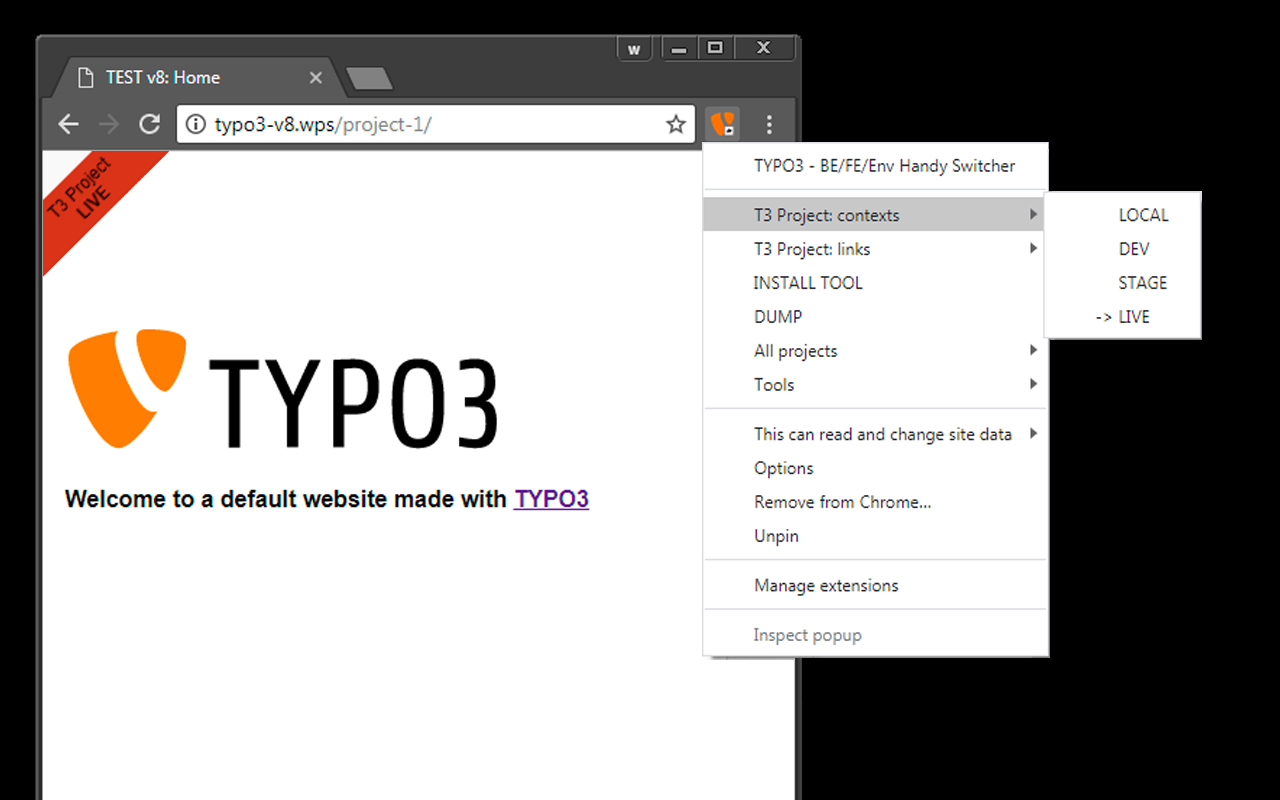Screen dimensions: 1280x800
Task: Expand the All projects submenu
Action: [x=795, y=350]
